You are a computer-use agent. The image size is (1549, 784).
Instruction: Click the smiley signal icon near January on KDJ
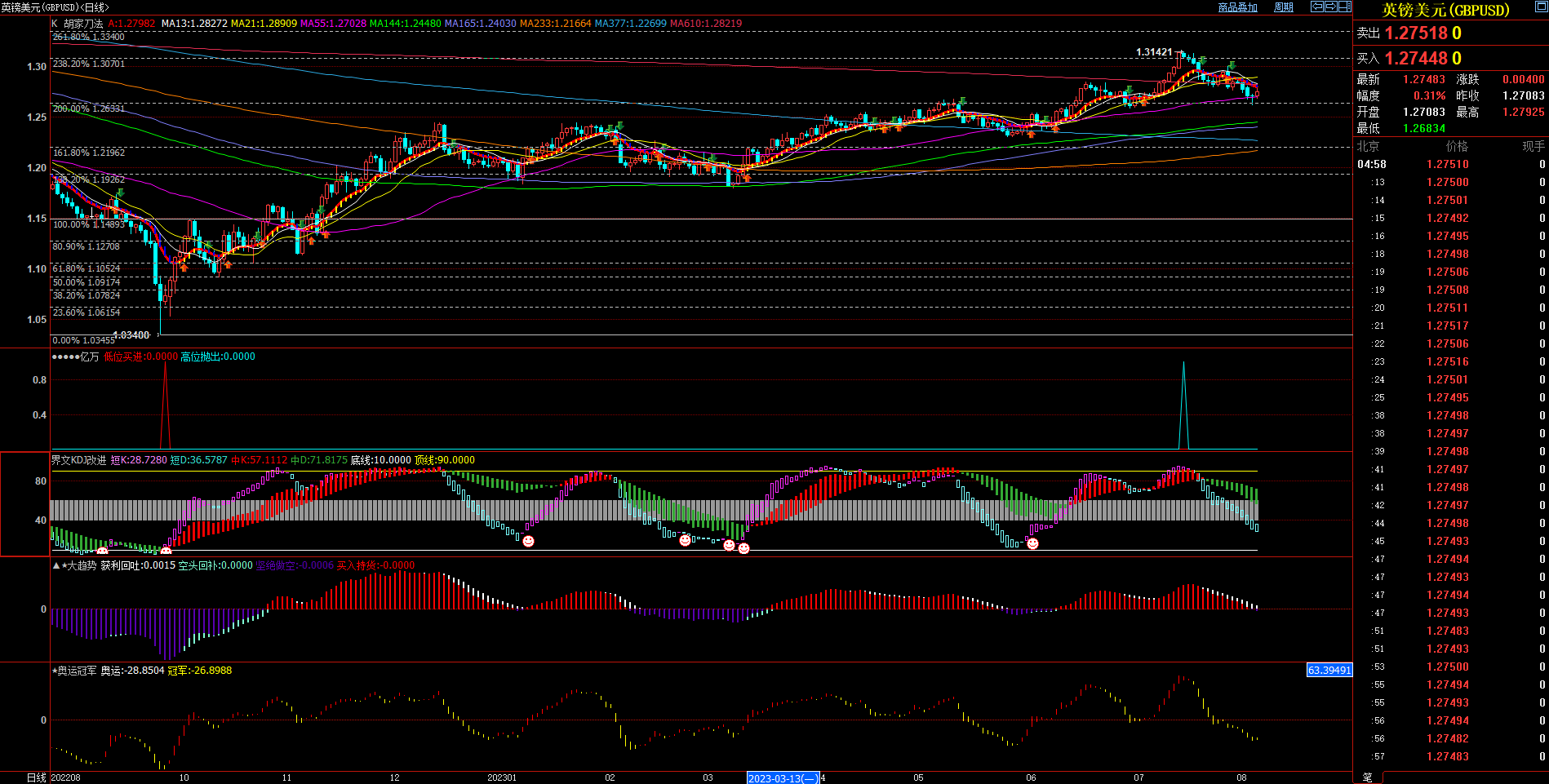[x=528, y=541]
